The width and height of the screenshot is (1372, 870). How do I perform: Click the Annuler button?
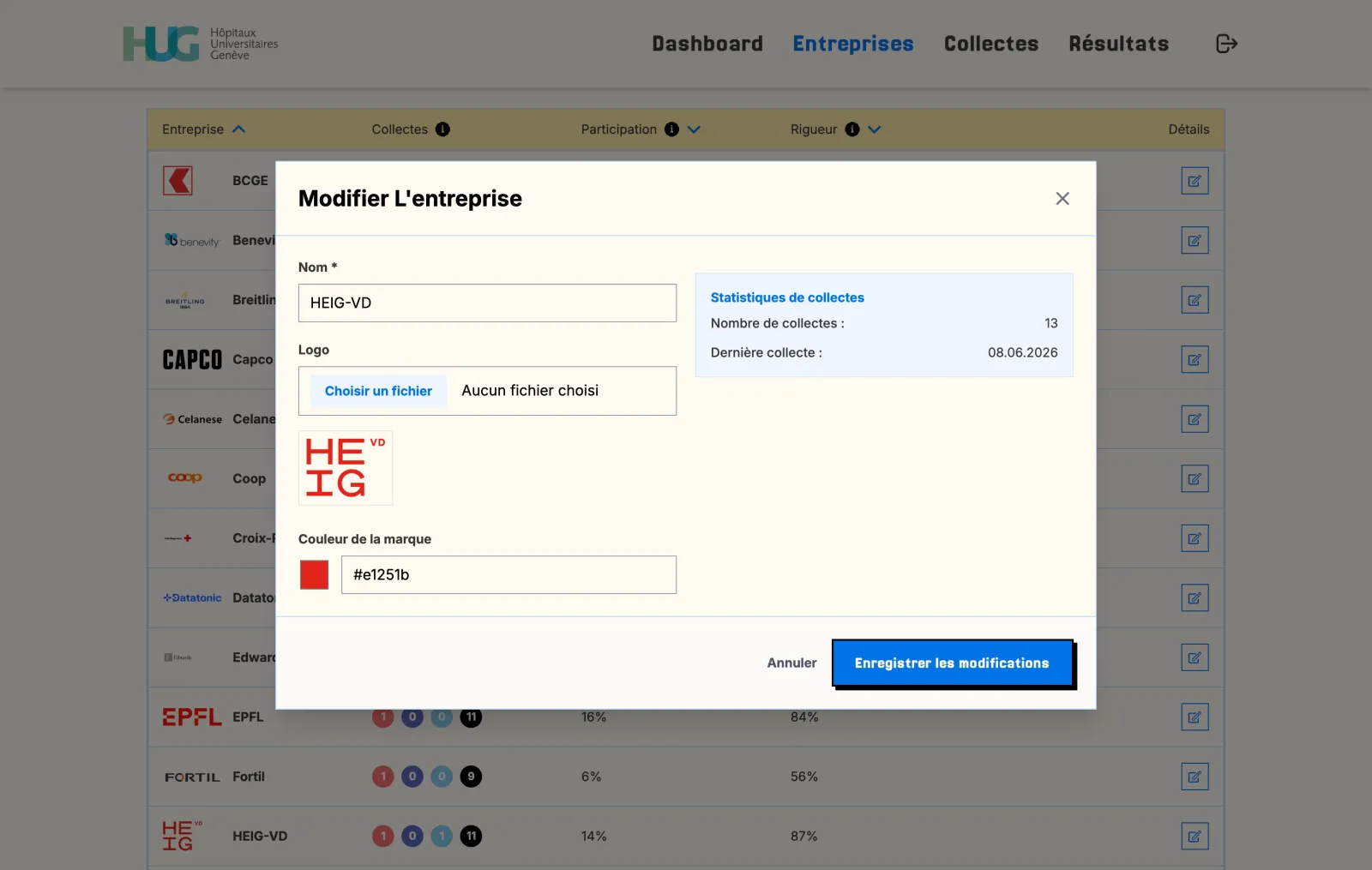point(791,663)
